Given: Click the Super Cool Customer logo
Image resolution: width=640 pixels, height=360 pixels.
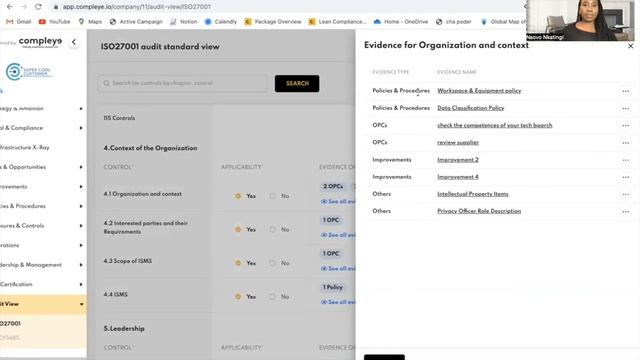Looking at the screenshot, I should [x=29, y=72].
